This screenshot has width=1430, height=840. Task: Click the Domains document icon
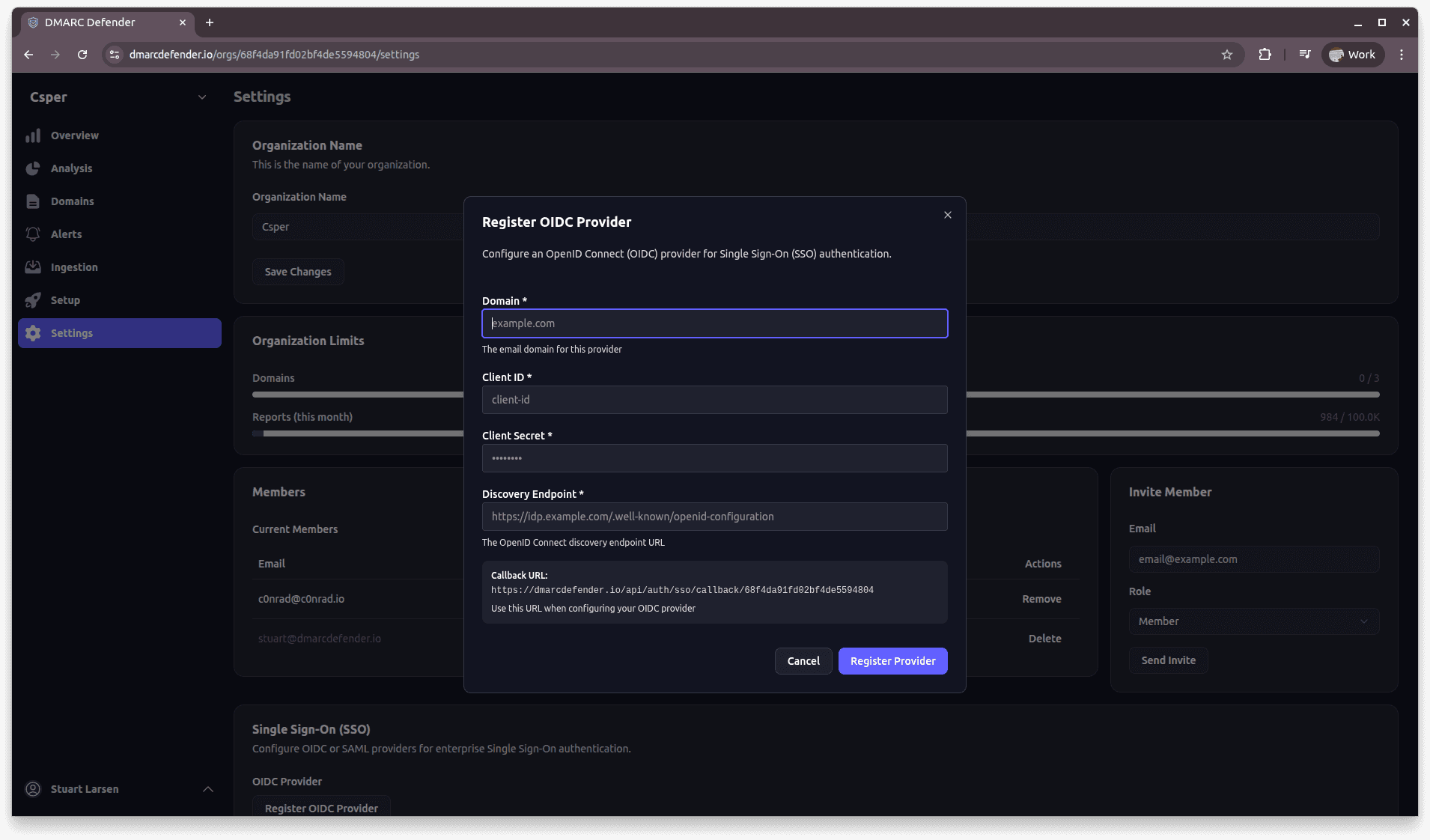coord(34,201)
